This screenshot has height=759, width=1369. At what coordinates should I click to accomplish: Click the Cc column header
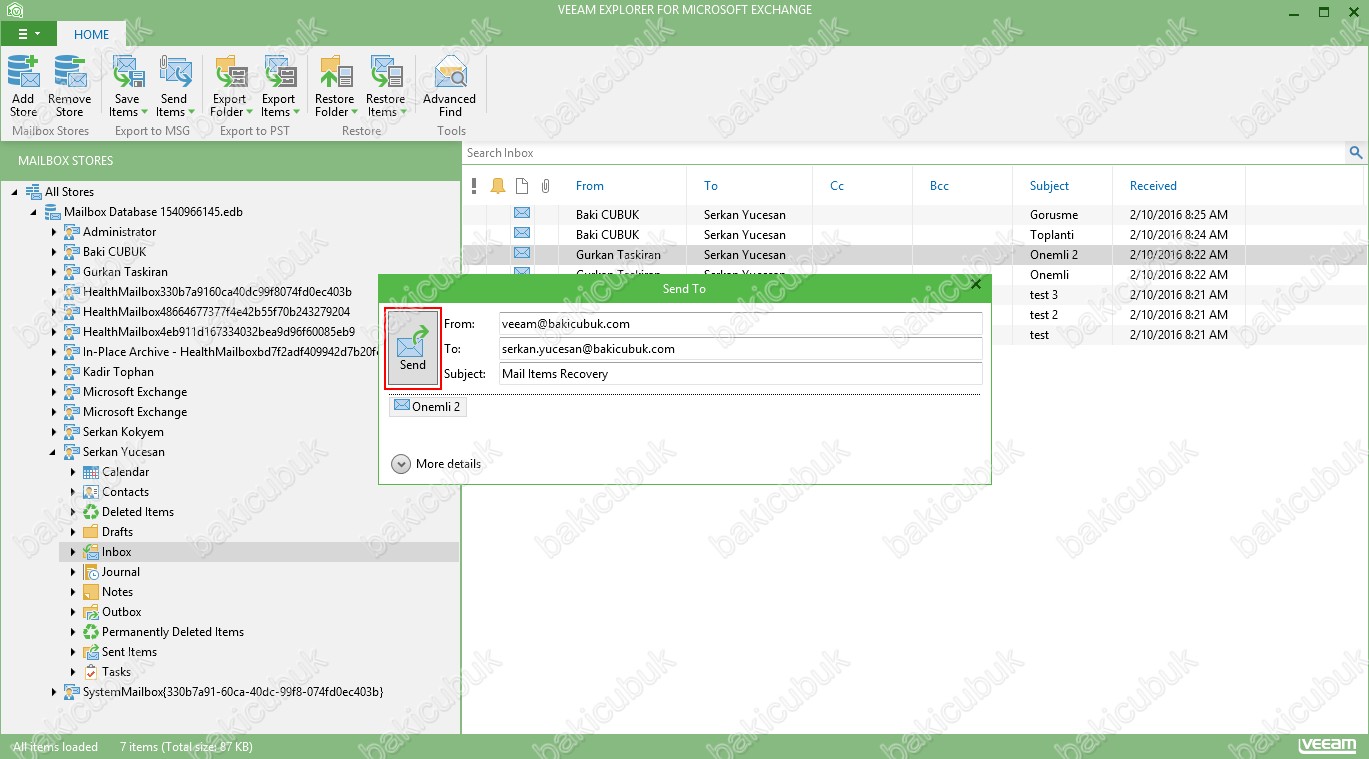pos(837,186)
